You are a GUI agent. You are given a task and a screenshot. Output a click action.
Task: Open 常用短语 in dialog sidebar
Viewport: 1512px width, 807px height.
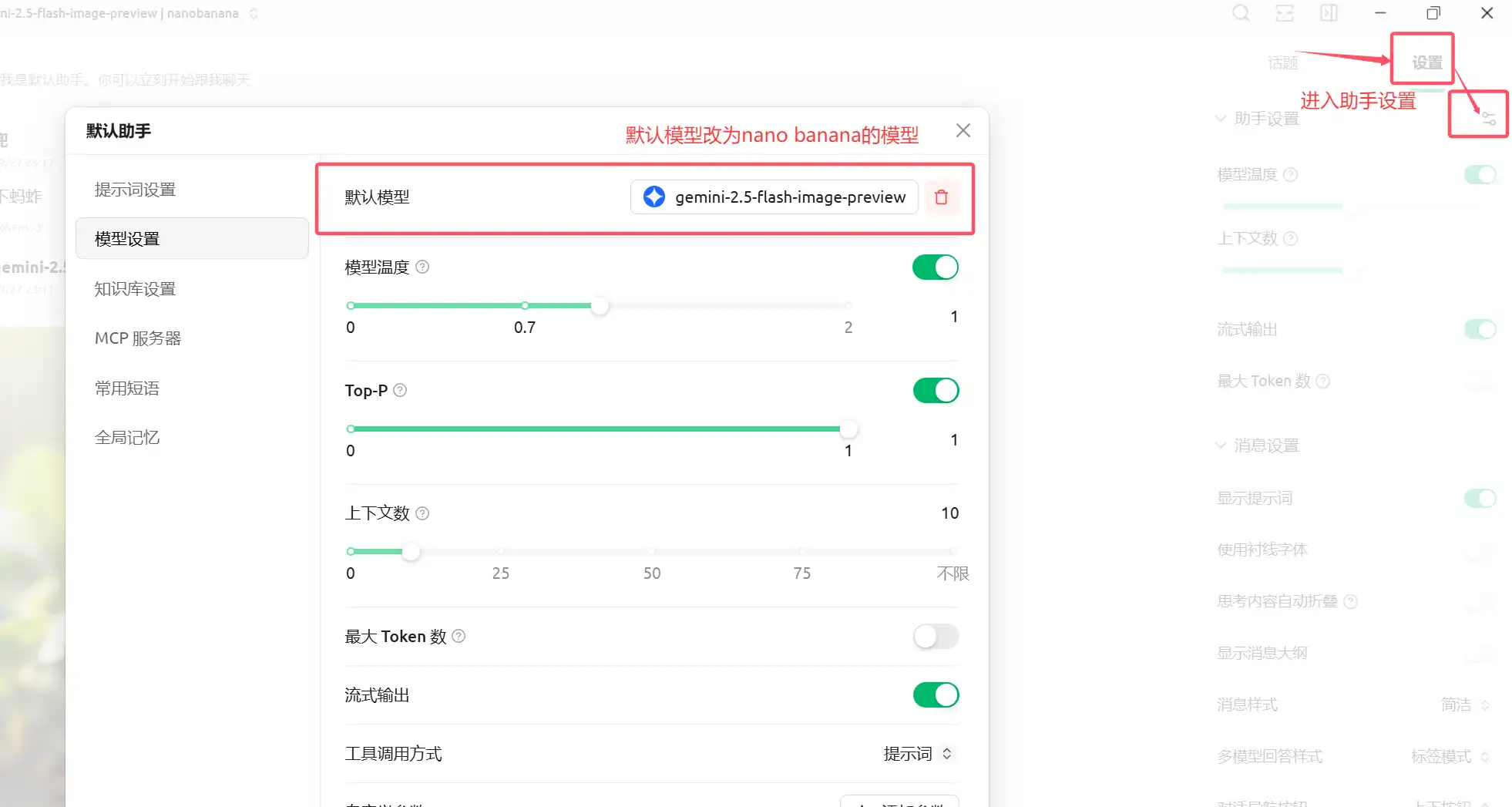(192, 388)
